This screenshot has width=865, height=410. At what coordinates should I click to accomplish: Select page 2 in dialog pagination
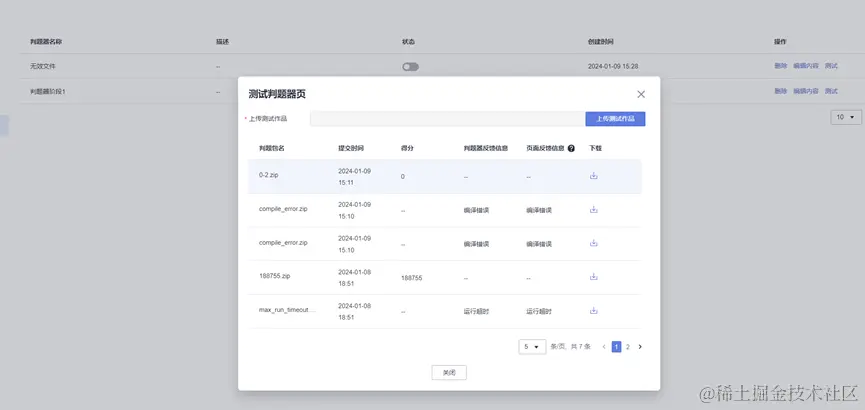pos(628,347)
